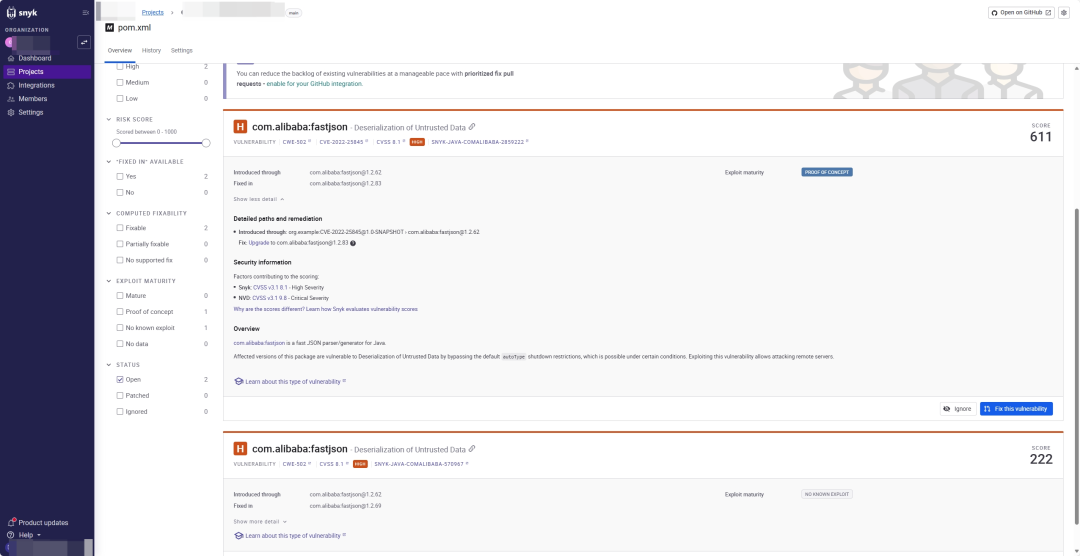Uncheck the Open status checkbox

pyautogui.click(x=120, y=380)
